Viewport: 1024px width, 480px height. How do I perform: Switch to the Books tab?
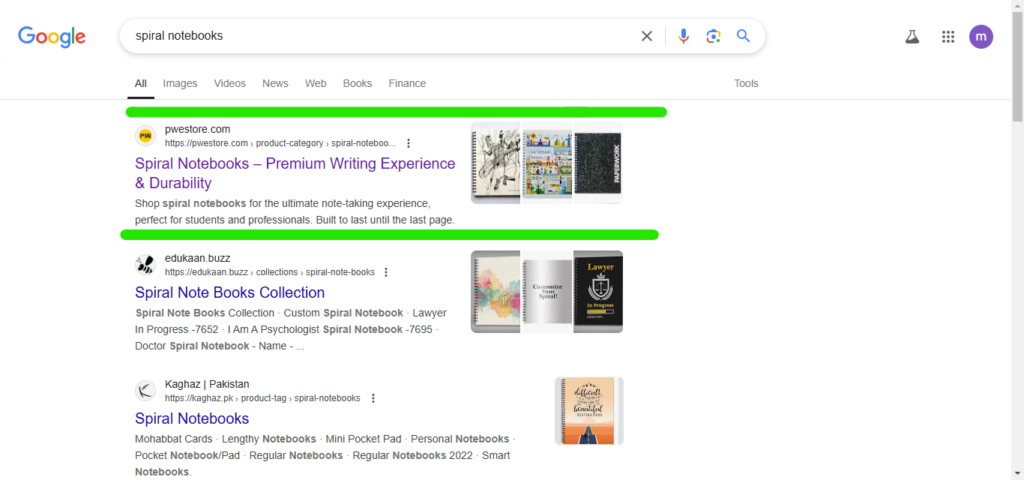(357, 84)
